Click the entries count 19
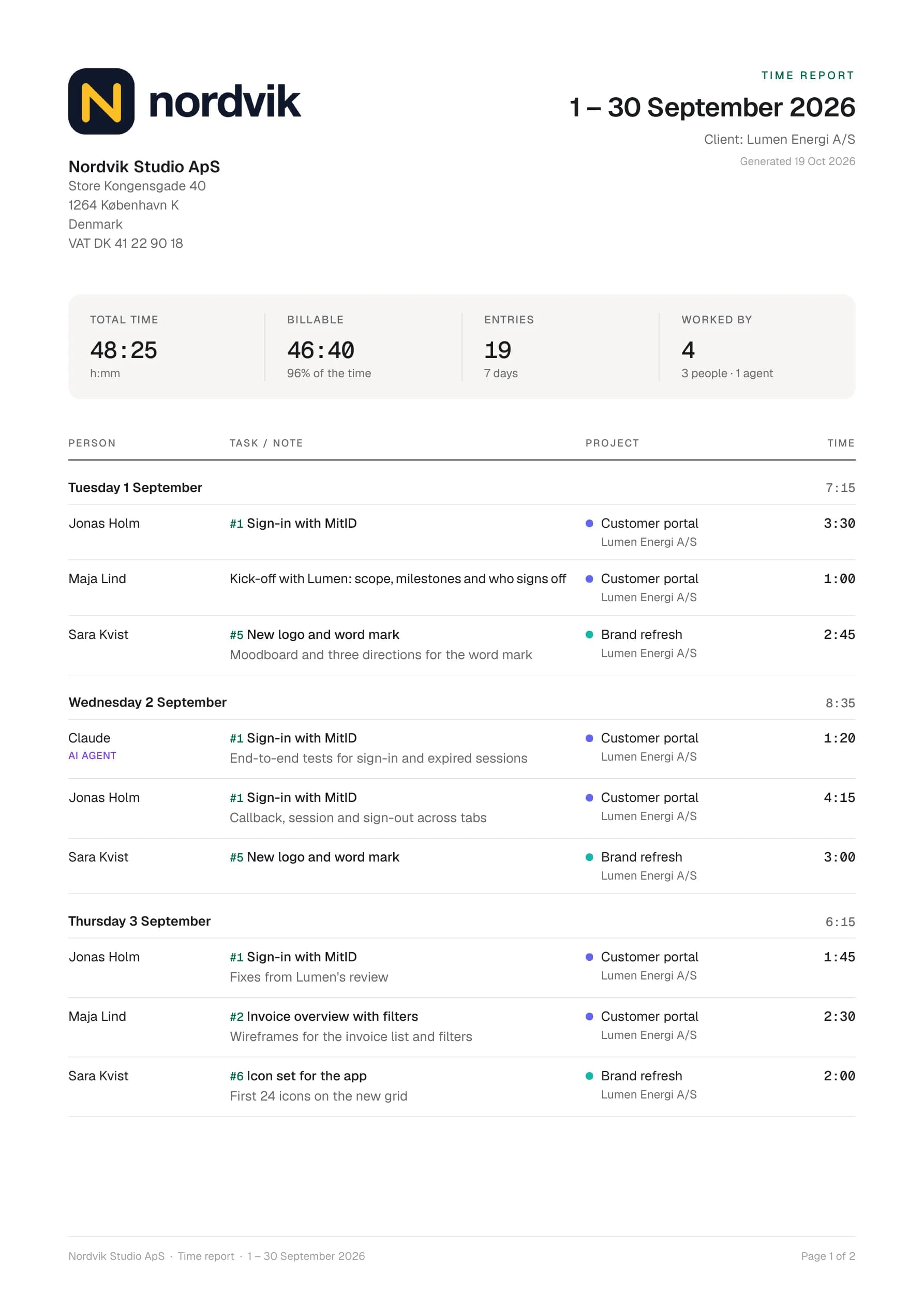Screen dimensions: 924x1307 498,350
